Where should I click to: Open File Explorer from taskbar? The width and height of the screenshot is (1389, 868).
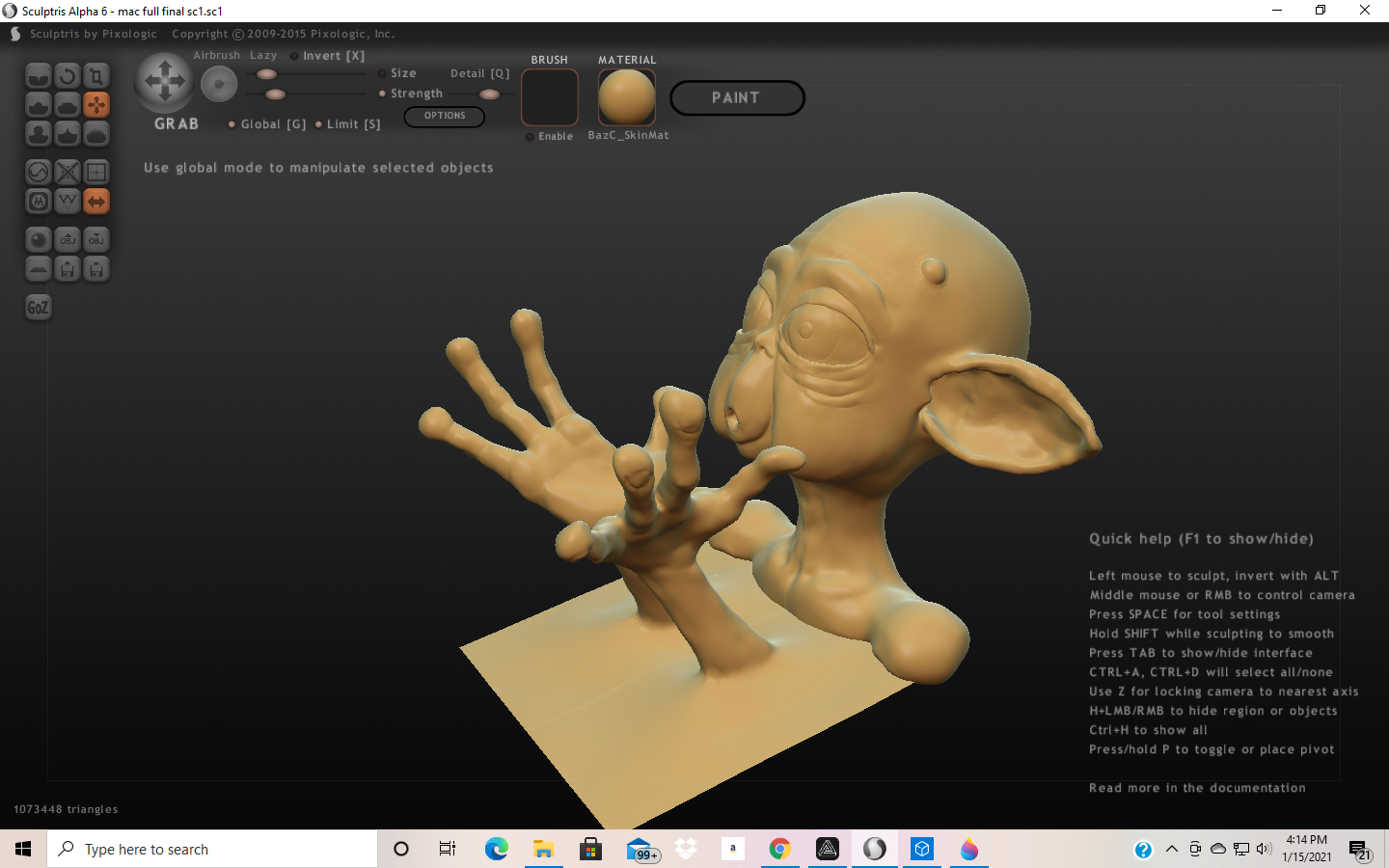click(x=543, y=849)
